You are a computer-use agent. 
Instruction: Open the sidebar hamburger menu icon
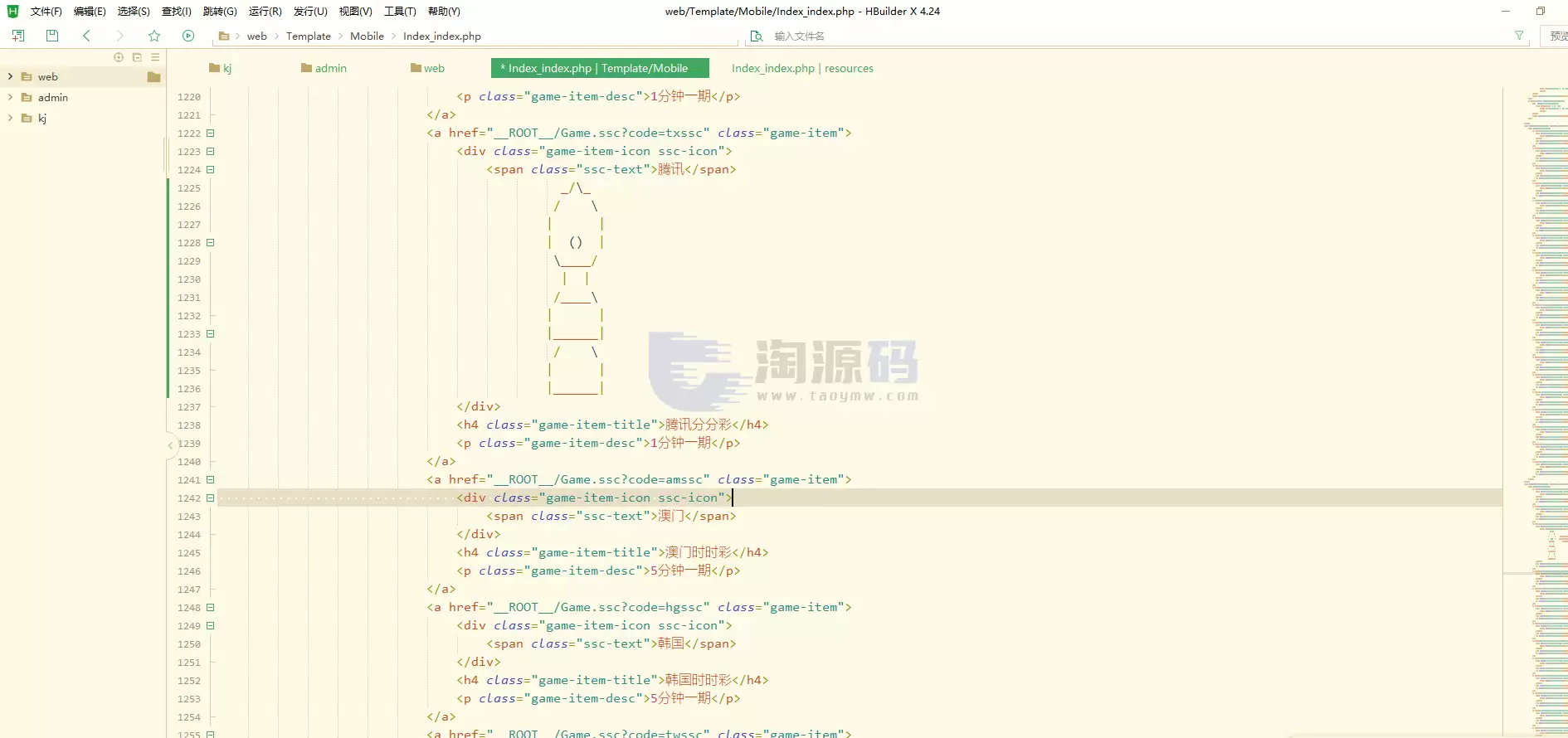[155, 57]
